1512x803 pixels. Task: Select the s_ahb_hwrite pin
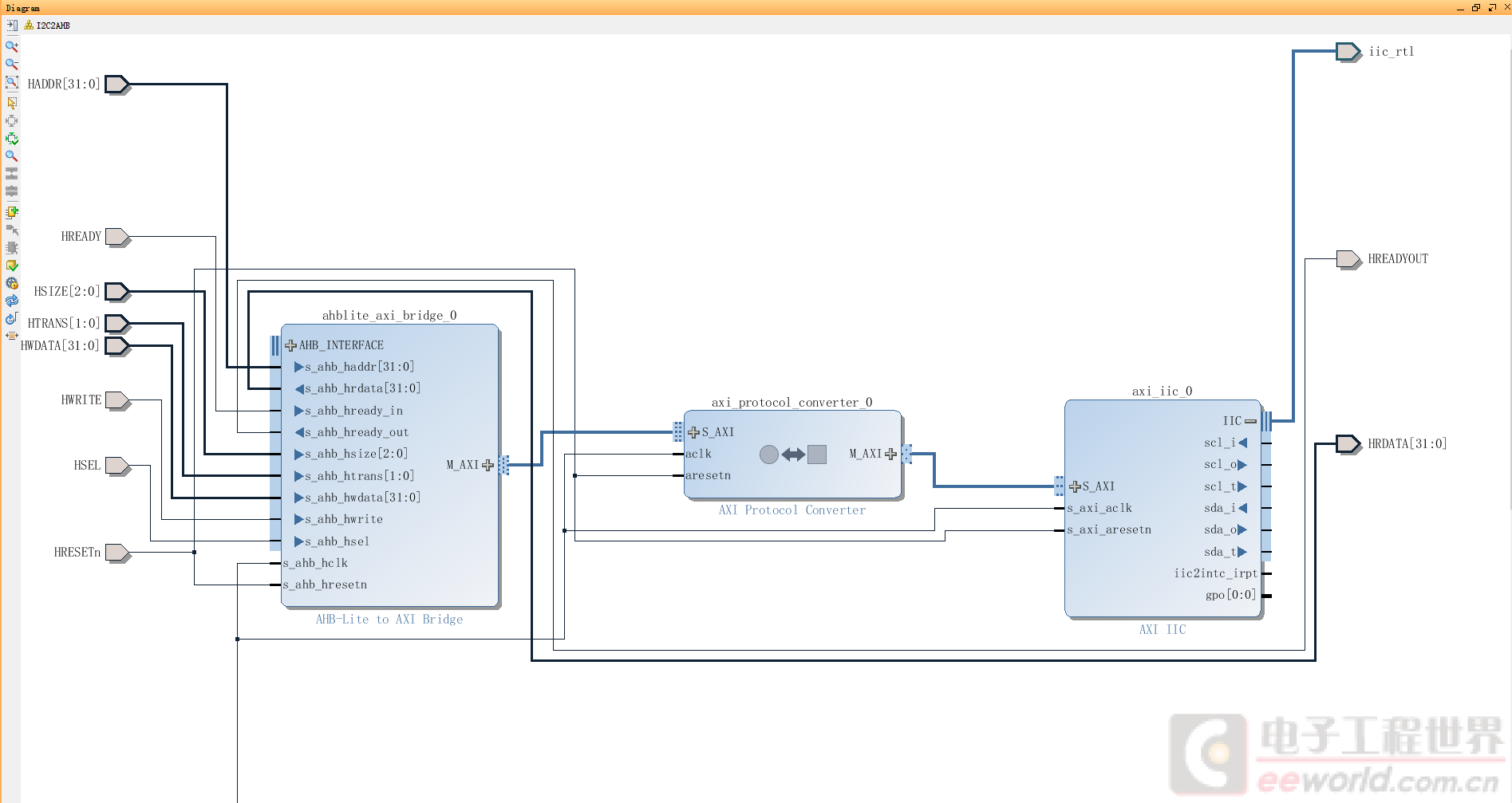point(339,519)
